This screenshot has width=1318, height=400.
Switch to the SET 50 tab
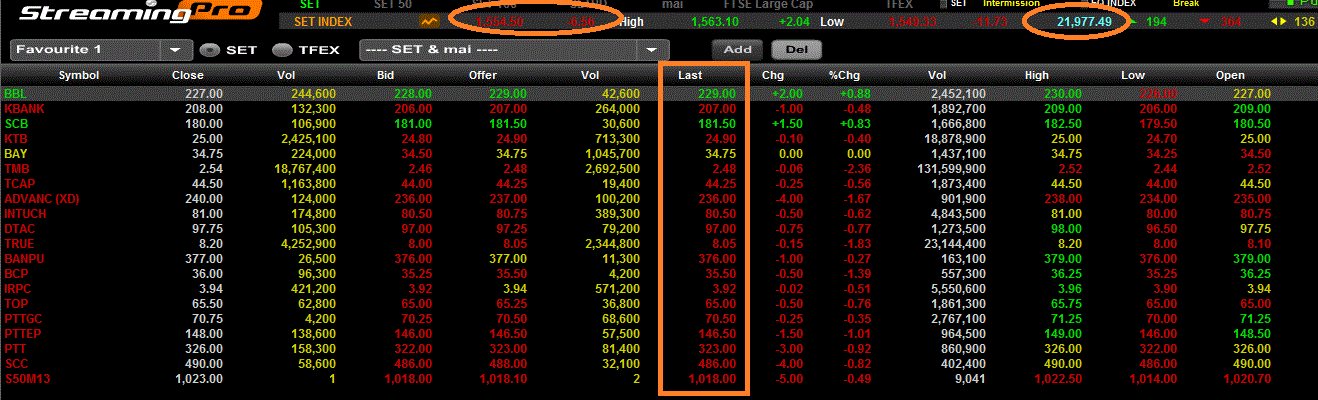click(x=395, y=4)
